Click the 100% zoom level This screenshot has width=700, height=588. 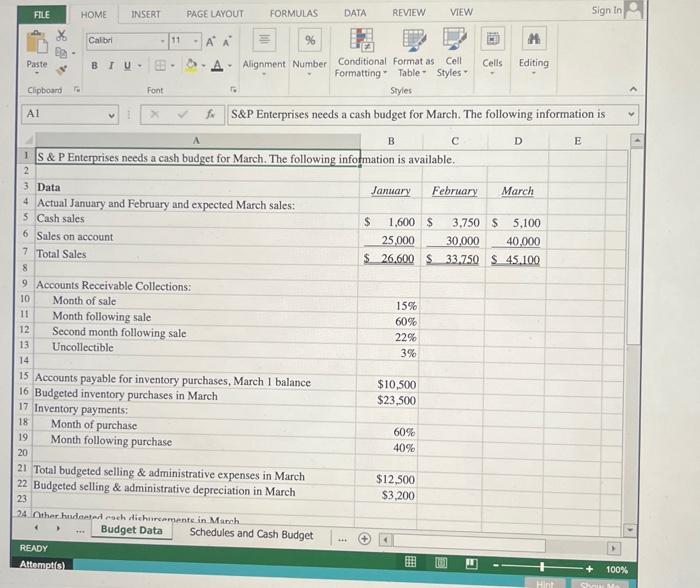(x=617, y=570)
